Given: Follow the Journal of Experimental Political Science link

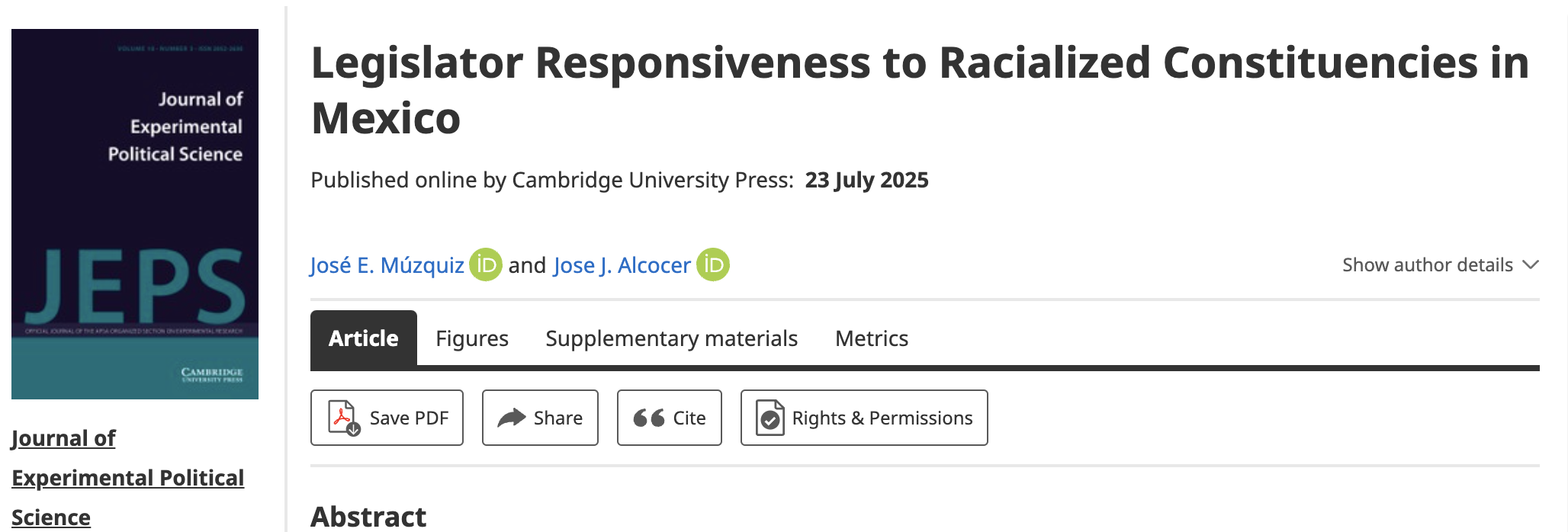Looking at the screenshot, I should pyautogui.click(x=127, y=478).
